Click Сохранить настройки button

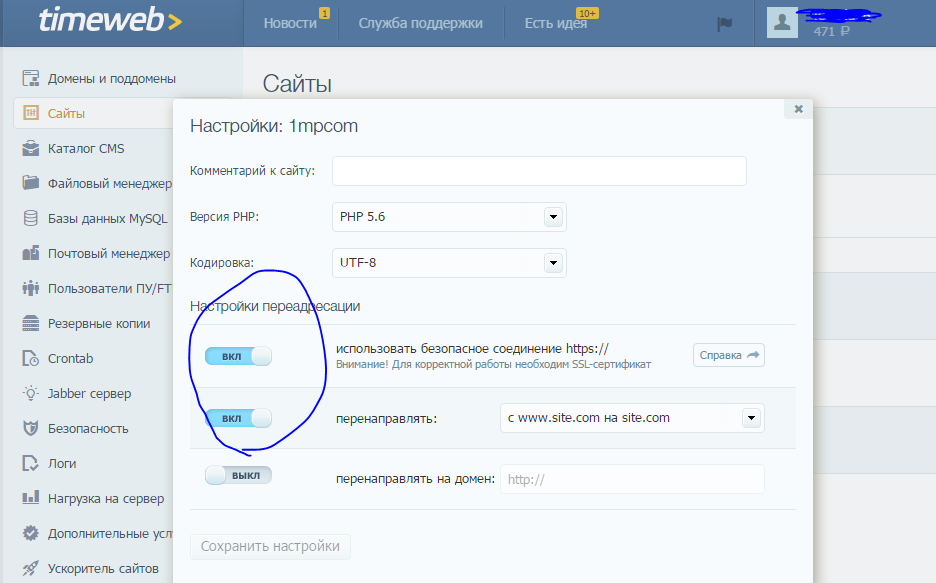pos(270,546)
